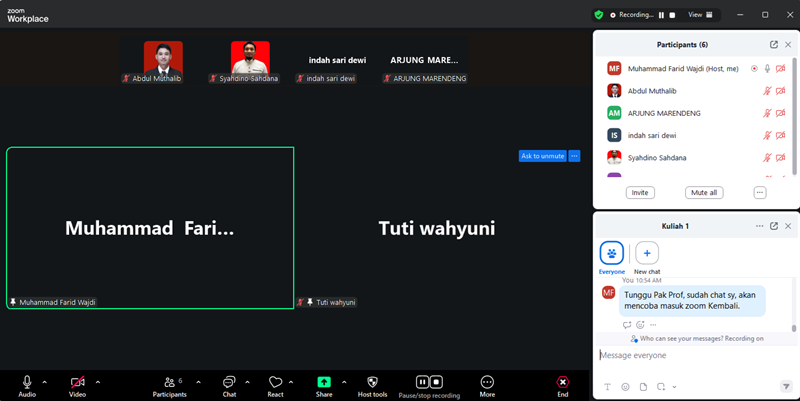
Task: Open participants panel more options button
Action: 760,192
